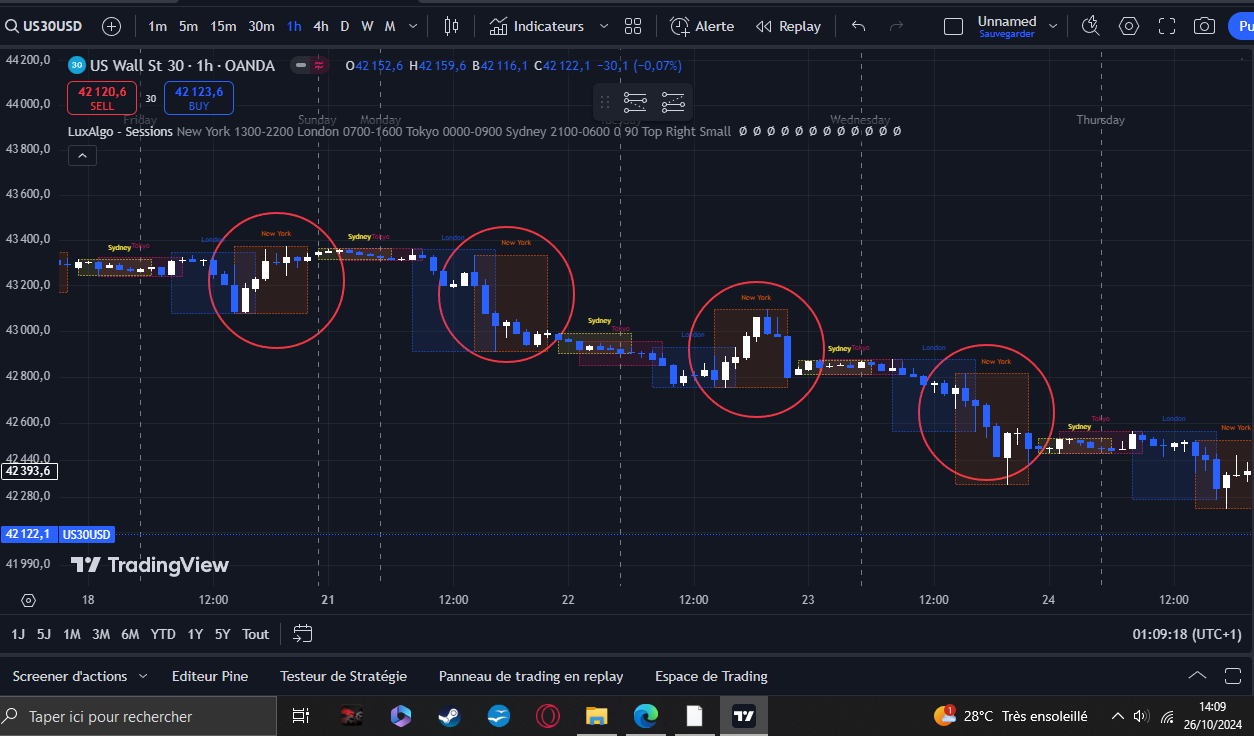Click the BUY 42123,6 button
Image resolution: width=1254 pixels, height=736 pixels.
click(198, 97)
